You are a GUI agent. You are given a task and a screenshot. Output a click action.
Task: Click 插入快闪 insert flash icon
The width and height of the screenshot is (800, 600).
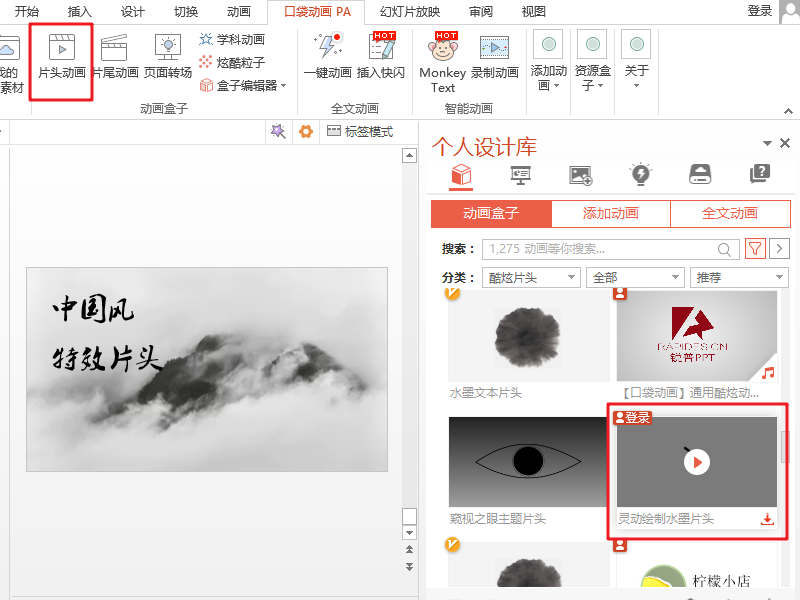(x=381, y=48)
